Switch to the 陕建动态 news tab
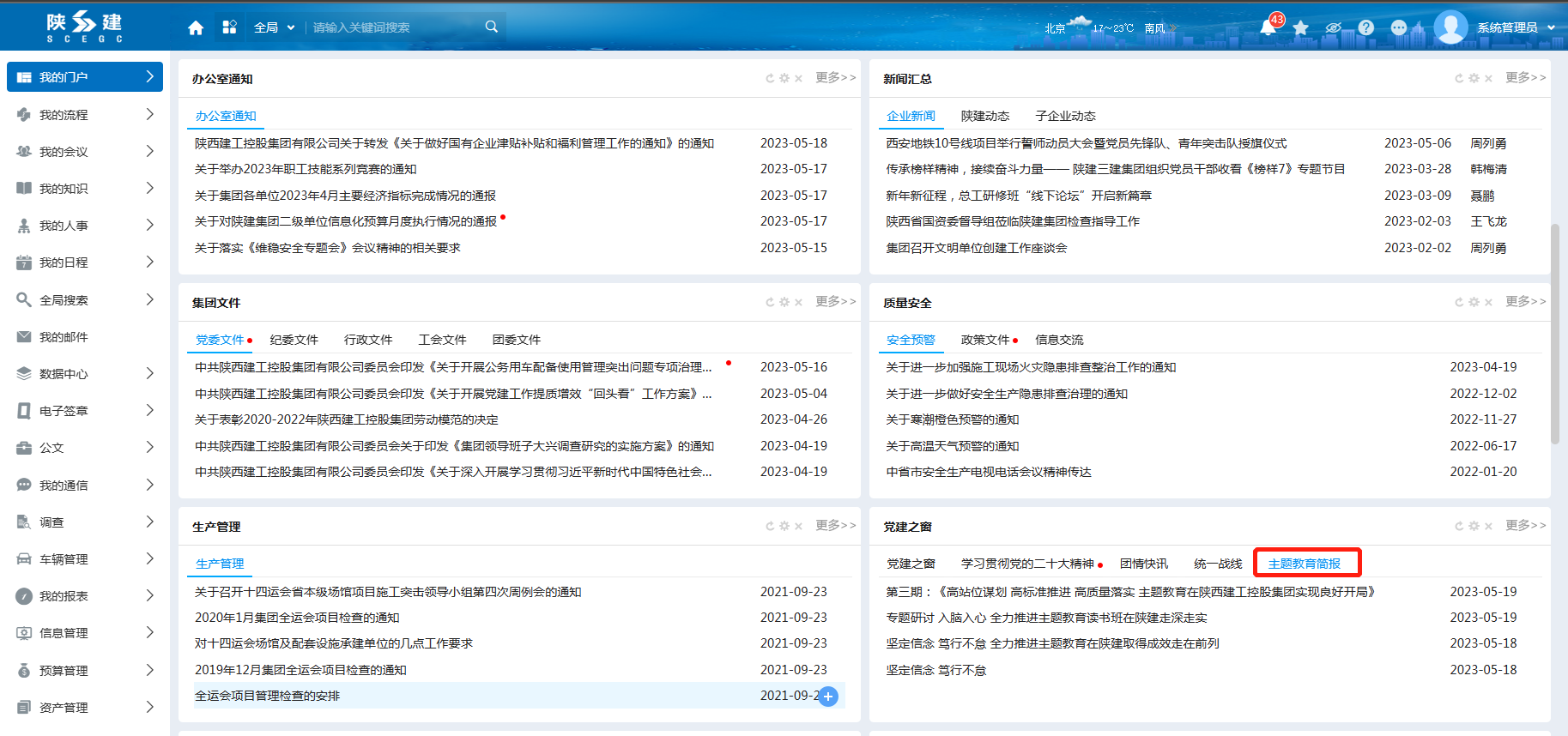1568x736 pixels. [984, 116]
